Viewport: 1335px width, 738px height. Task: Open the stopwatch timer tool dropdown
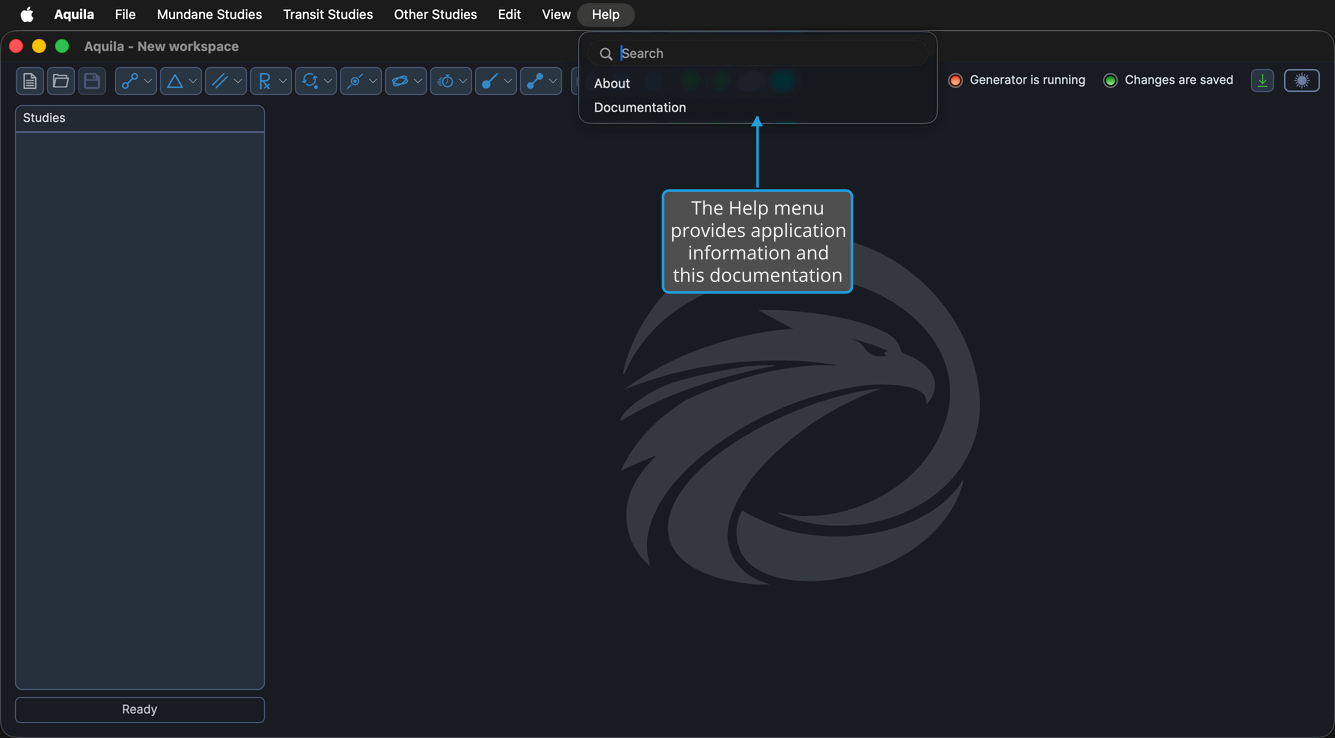point(451,81)
